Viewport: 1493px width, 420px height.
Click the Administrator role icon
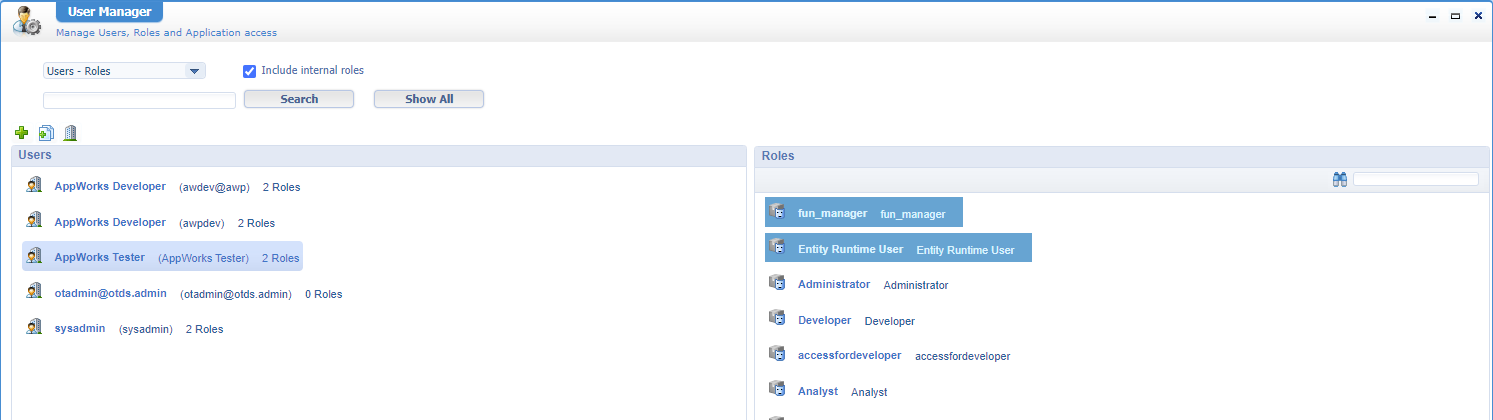click(777, 284)
